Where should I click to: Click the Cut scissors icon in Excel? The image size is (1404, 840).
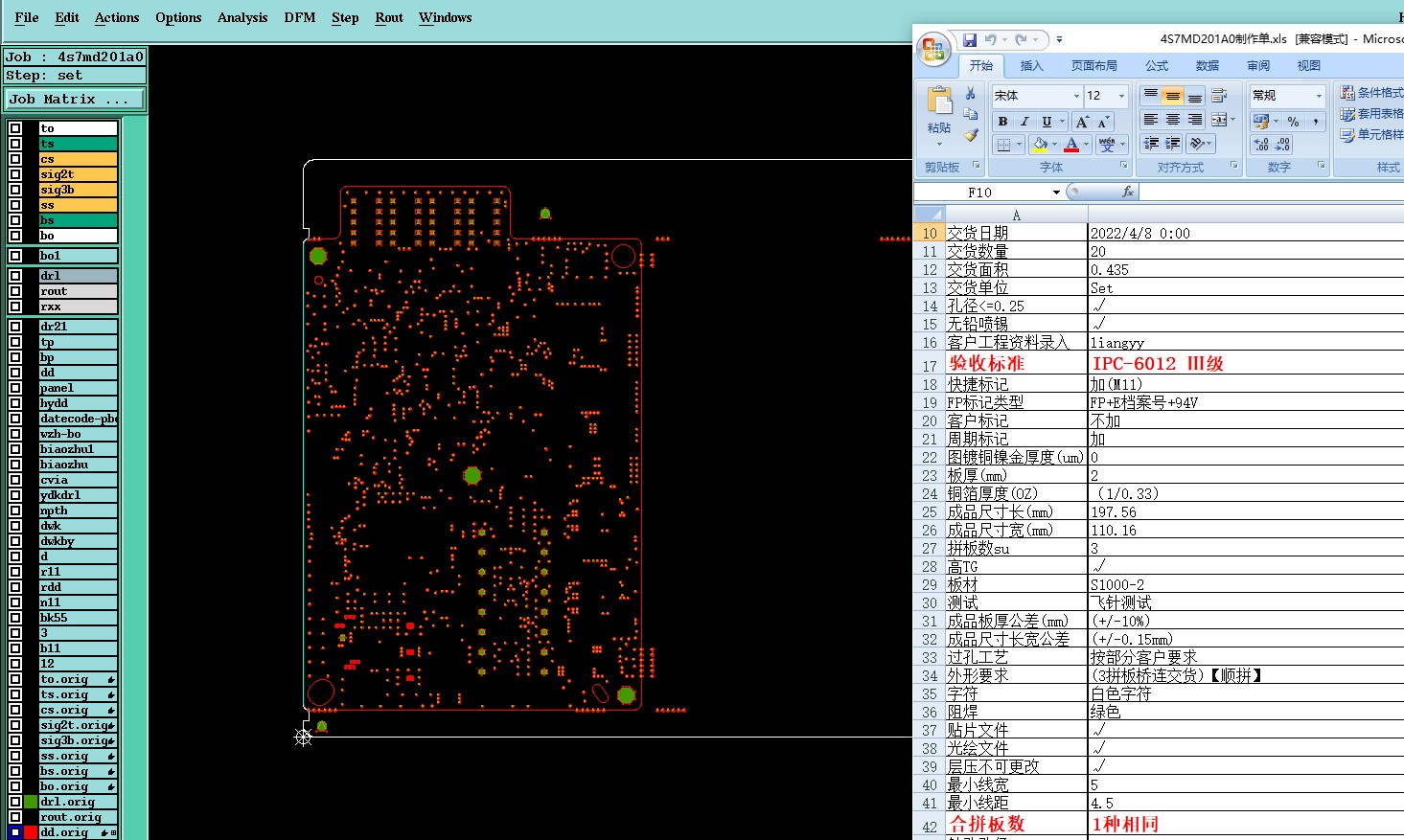[971, 94]
